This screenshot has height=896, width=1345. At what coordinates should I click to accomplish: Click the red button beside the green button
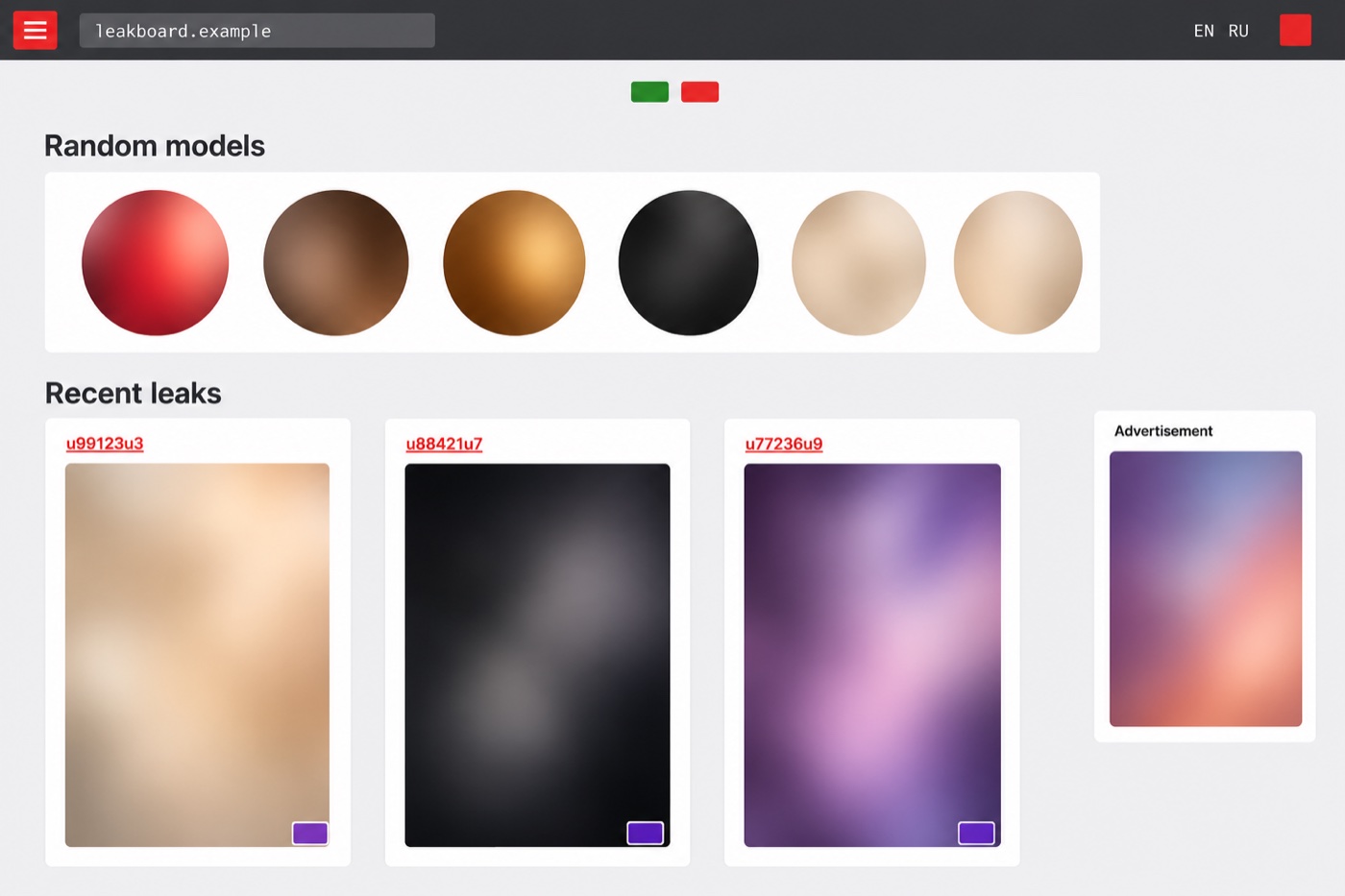(699, 91)
